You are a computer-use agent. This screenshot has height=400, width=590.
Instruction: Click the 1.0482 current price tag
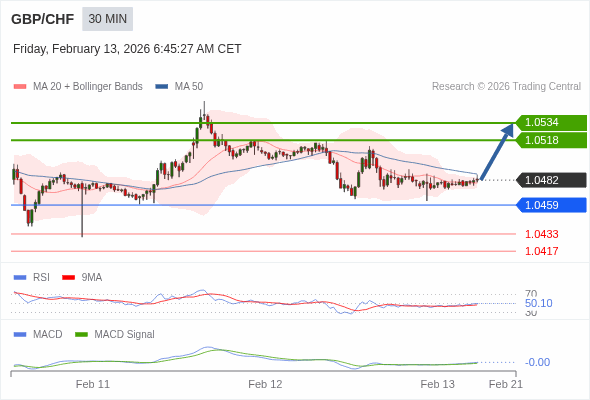[x=551, y=180]
